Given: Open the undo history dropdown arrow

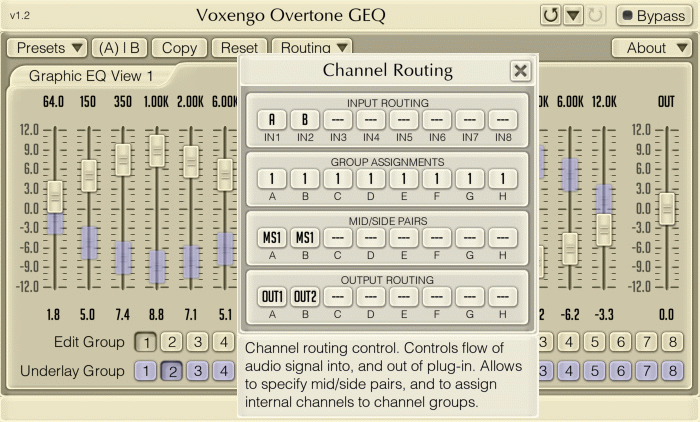Looking at the screenshot, I should (573, 16).
